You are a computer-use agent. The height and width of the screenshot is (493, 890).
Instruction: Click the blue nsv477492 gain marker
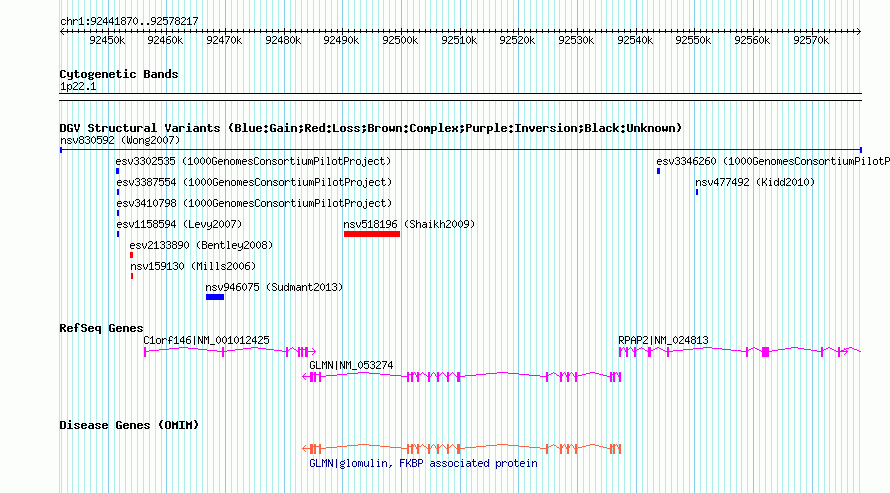(x=697, y=192)
